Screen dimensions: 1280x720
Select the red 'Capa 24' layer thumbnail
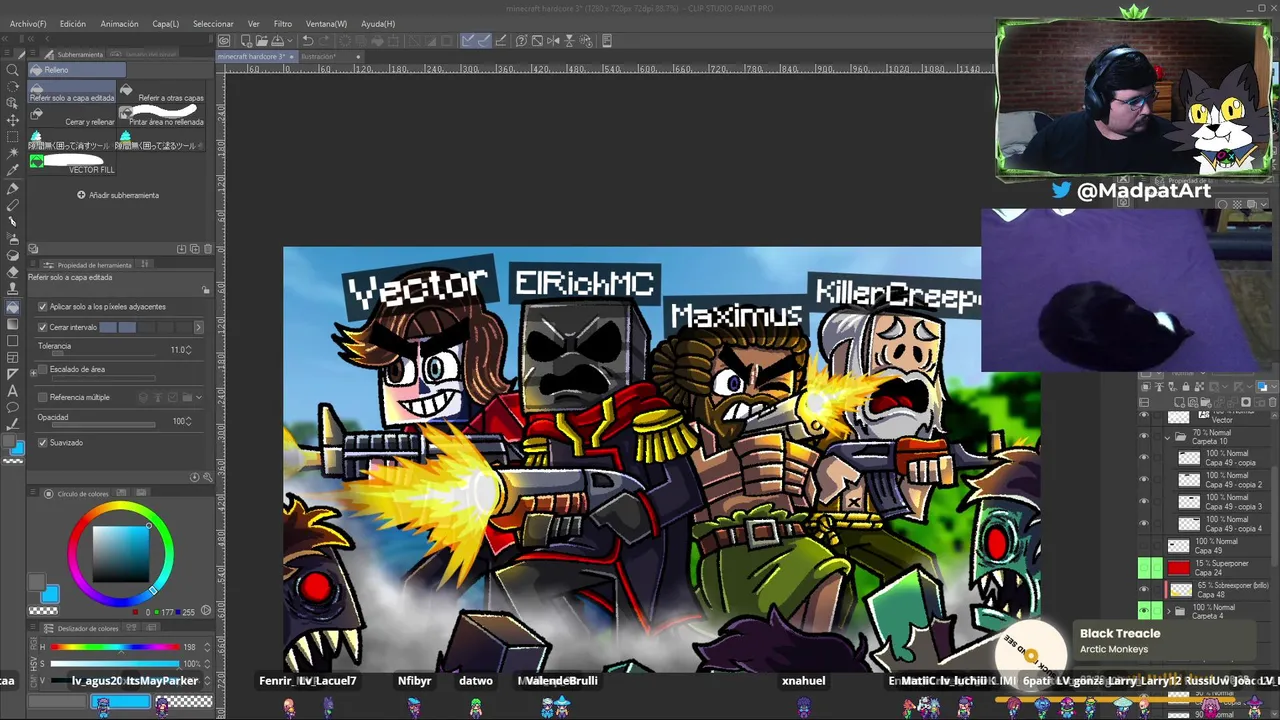(x=1179, y=568)
